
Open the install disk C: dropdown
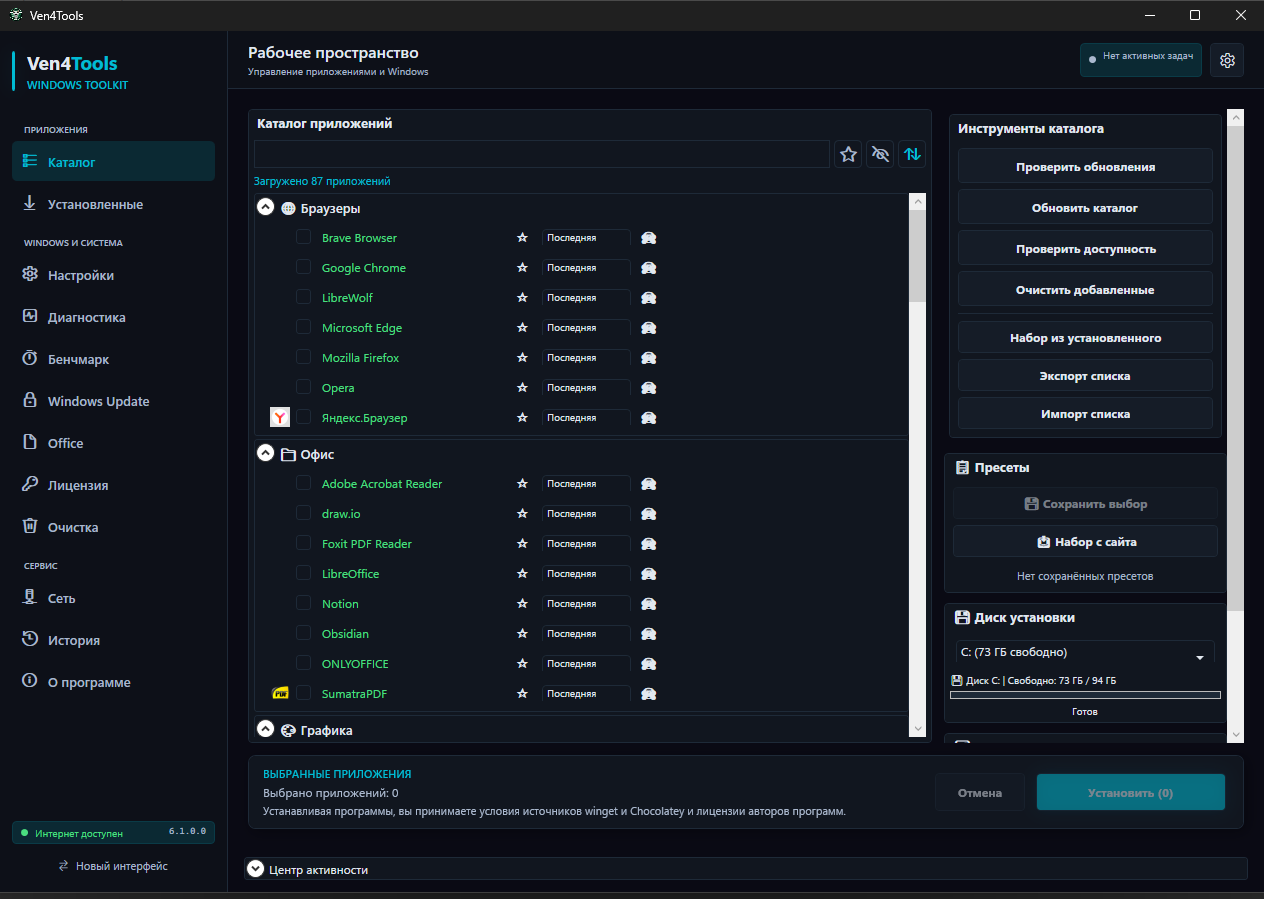tap(1085, 653)
